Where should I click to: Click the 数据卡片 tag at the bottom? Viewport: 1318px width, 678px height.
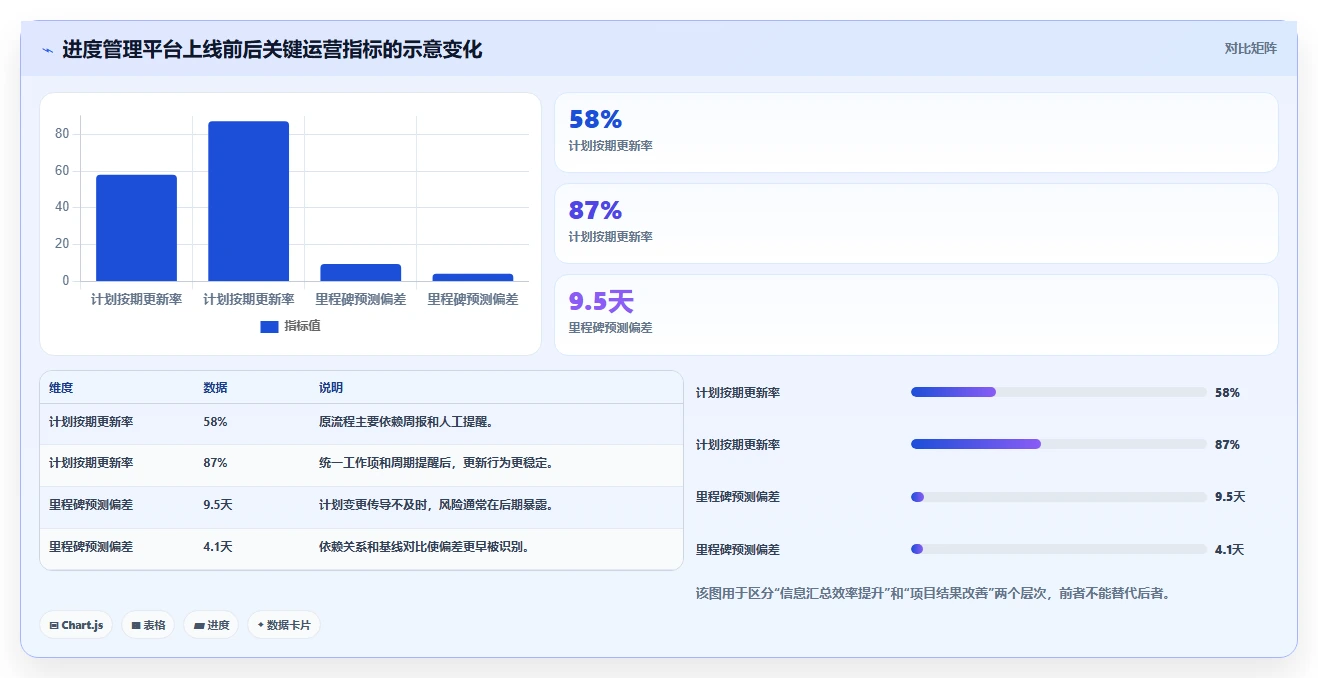click(x=284, y=625)
